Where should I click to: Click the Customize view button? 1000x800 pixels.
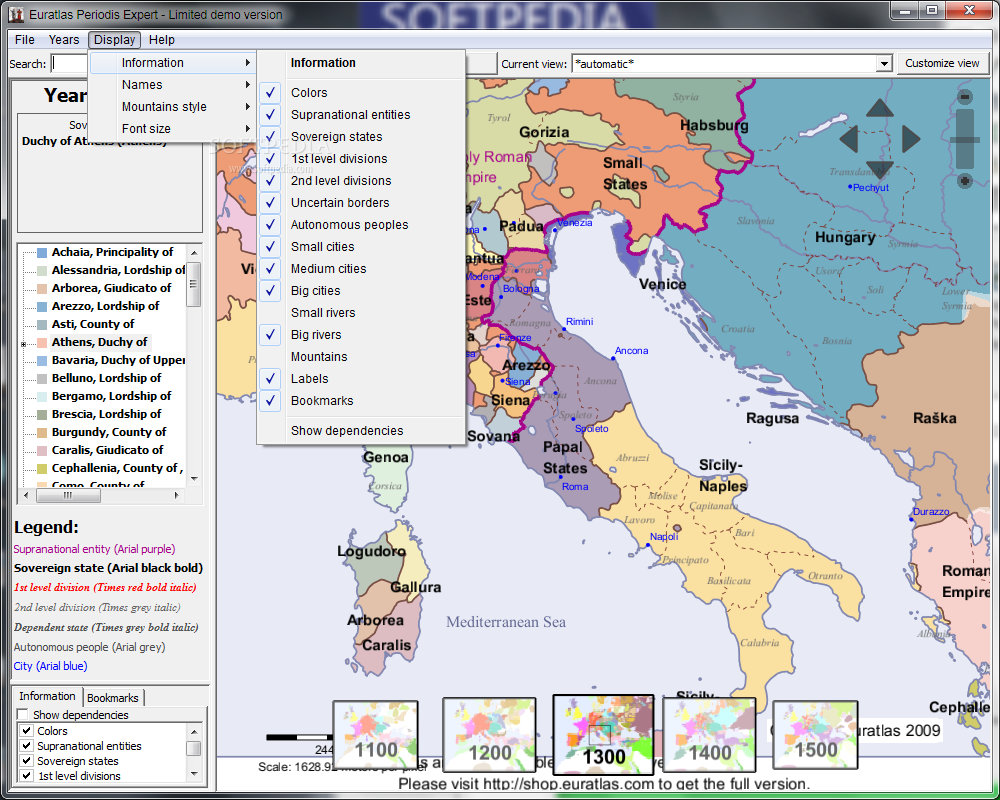tap(942, 63)
